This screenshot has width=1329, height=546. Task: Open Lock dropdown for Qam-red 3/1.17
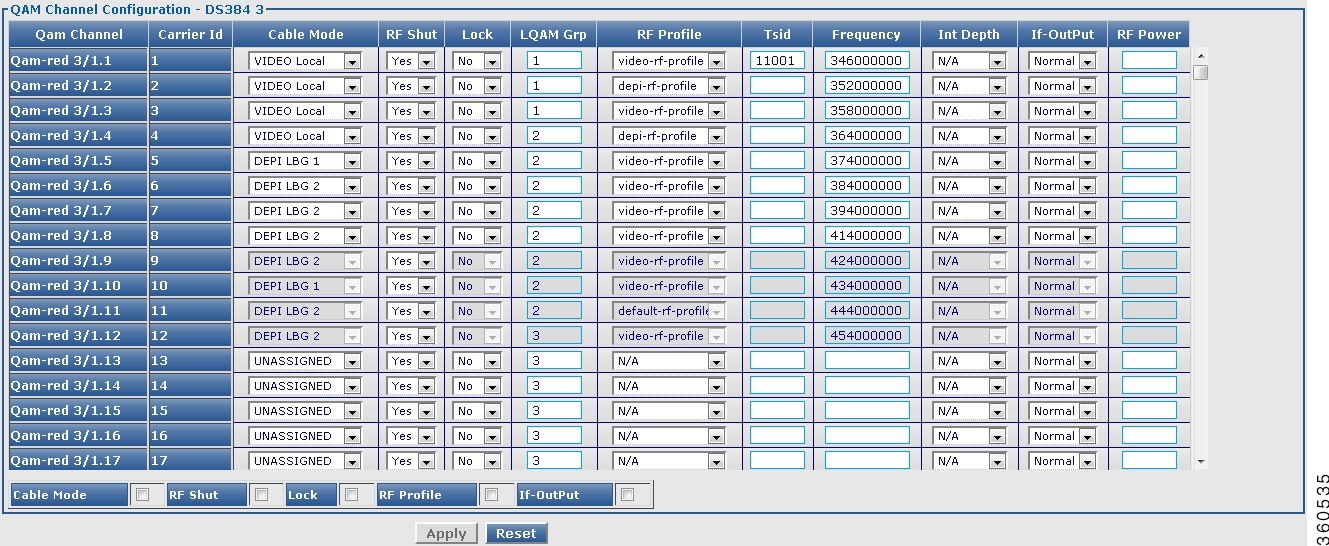[477, 461]
